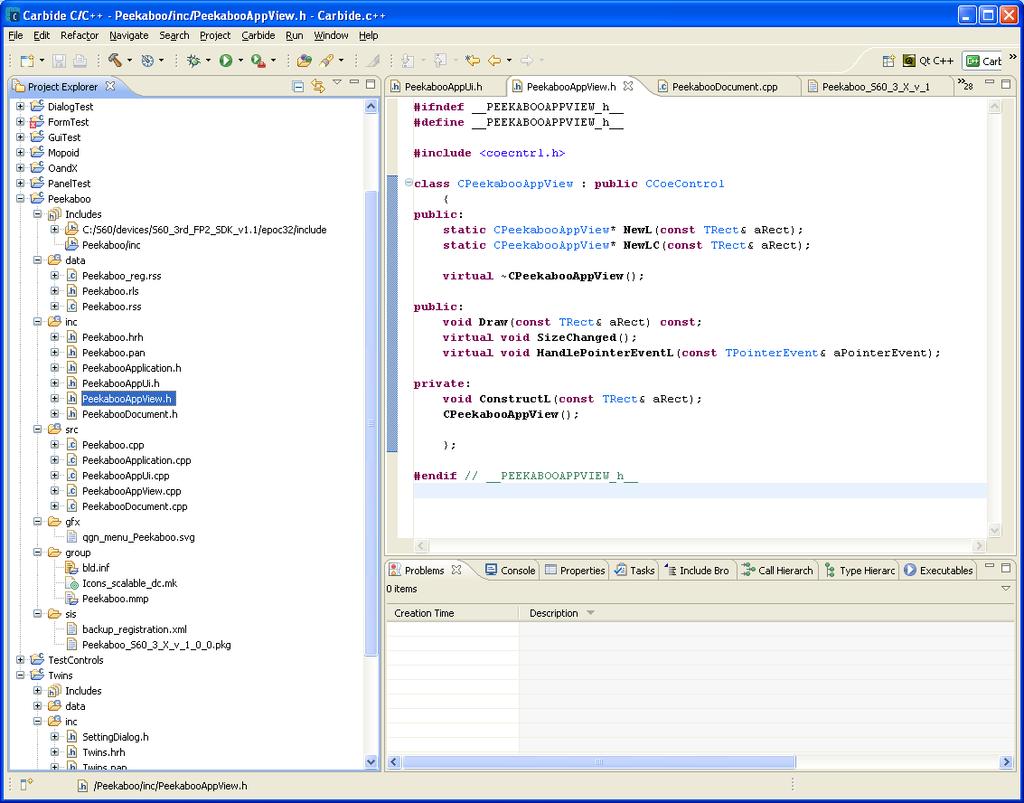The height and width of the screenshot is (803, 1024).
Task: Open dropdown next to Debug icon
Action: [208, 61]
